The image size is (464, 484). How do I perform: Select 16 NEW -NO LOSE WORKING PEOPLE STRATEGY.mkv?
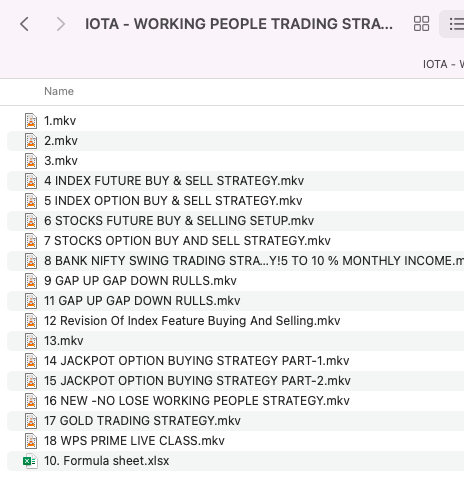(235, 401)
